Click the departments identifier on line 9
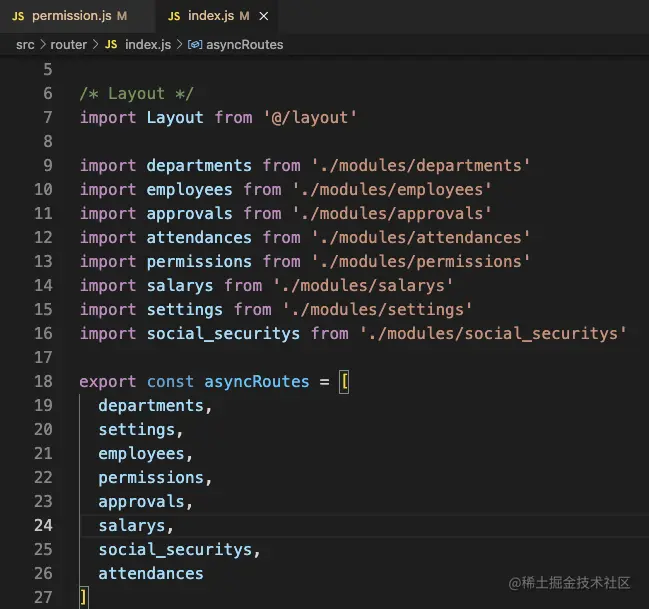 [x=199, y=166]
